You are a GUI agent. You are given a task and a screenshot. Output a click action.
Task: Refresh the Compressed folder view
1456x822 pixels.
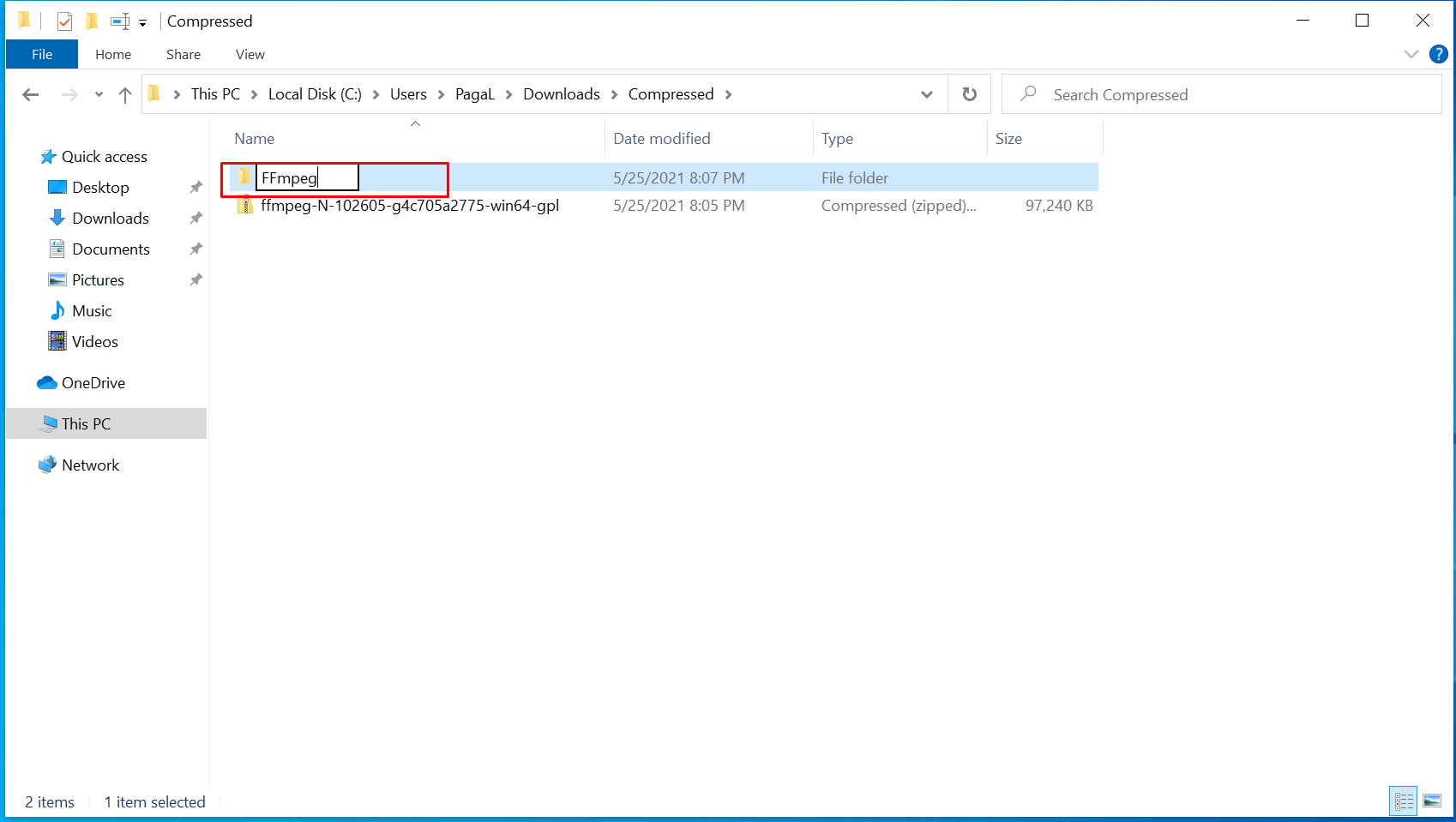pyautogui.click(x=969, y=94)
